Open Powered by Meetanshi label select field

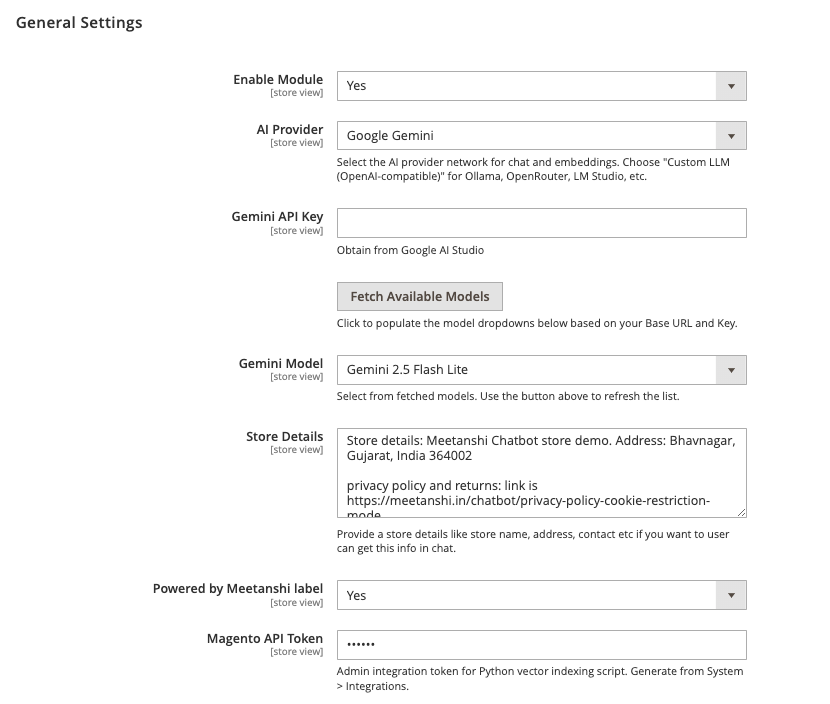tap(542, 595)
